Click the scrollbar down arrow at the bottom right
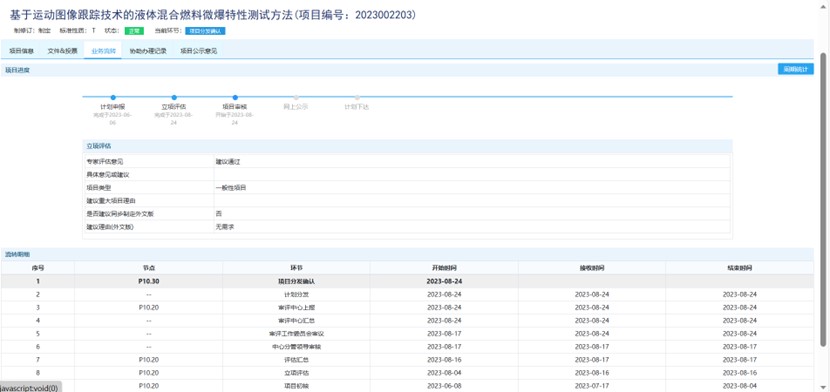The image size is (830, 392). coord(823,387)
